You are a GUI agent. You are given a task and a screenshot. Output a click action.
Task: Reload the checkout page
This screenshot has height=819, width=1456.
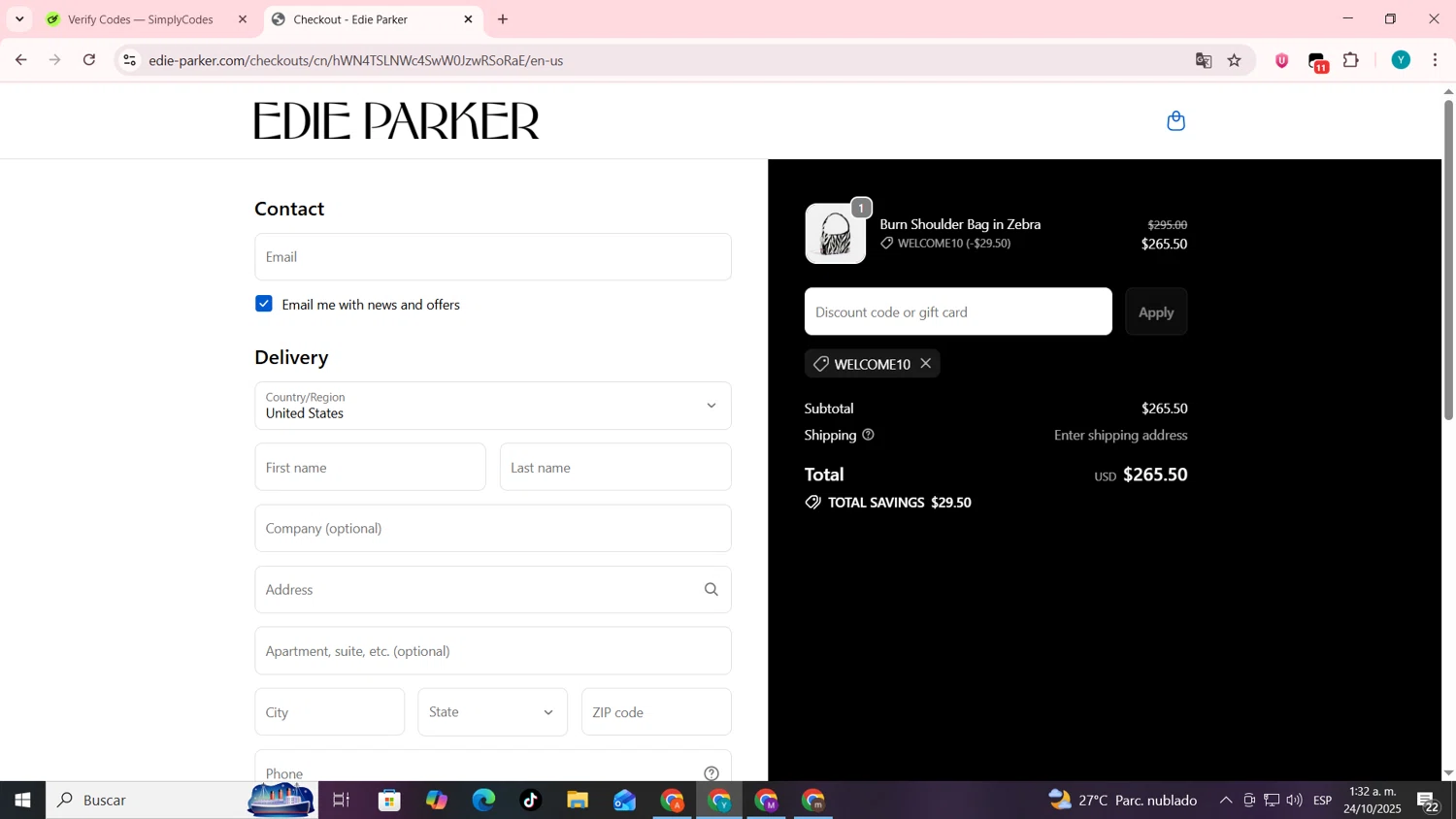pyautogui.click(x=89, y=60)
